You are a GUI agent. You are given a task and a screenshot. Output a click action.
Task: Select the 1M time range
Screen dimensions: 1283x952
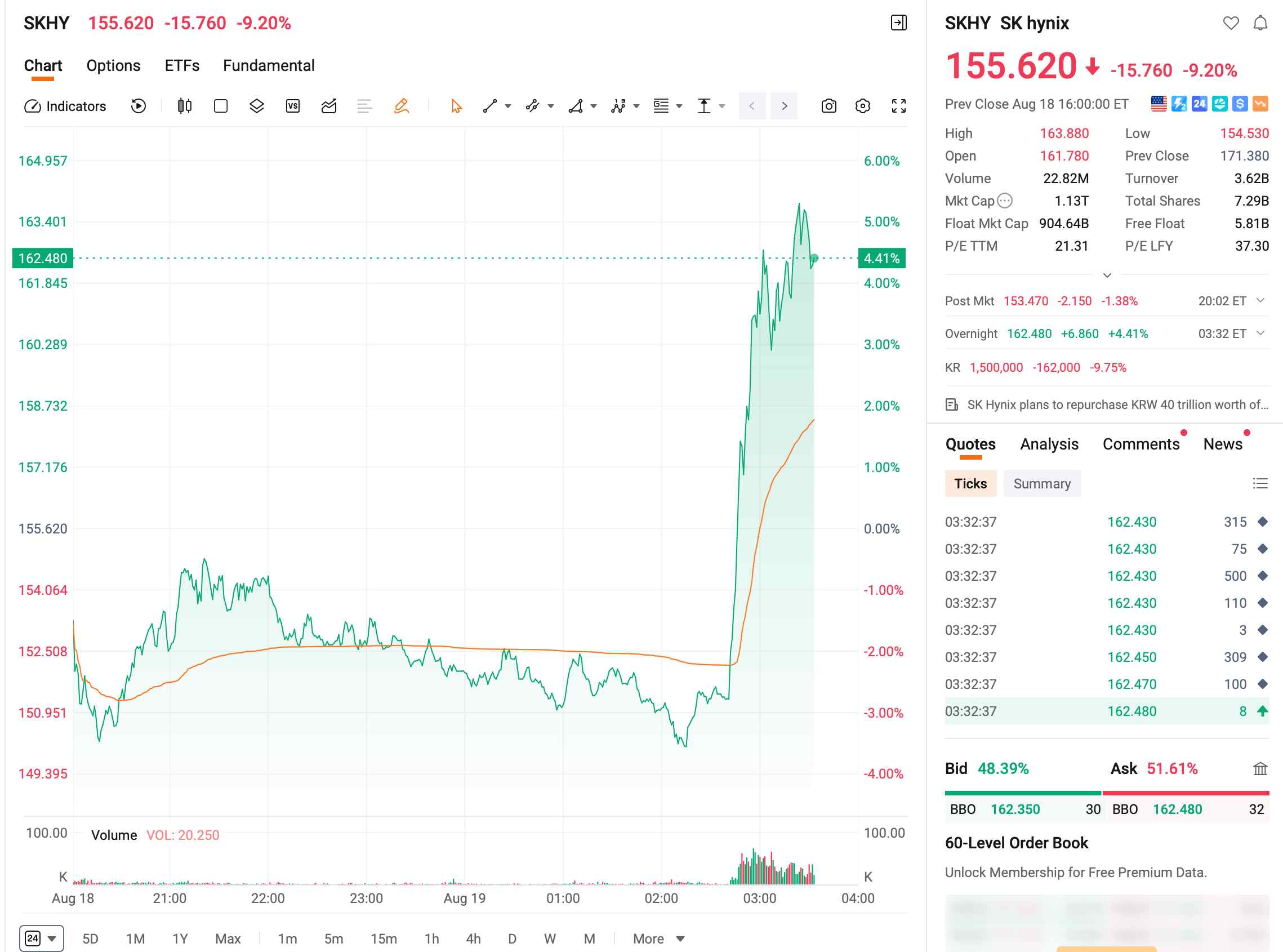point(135,938)
